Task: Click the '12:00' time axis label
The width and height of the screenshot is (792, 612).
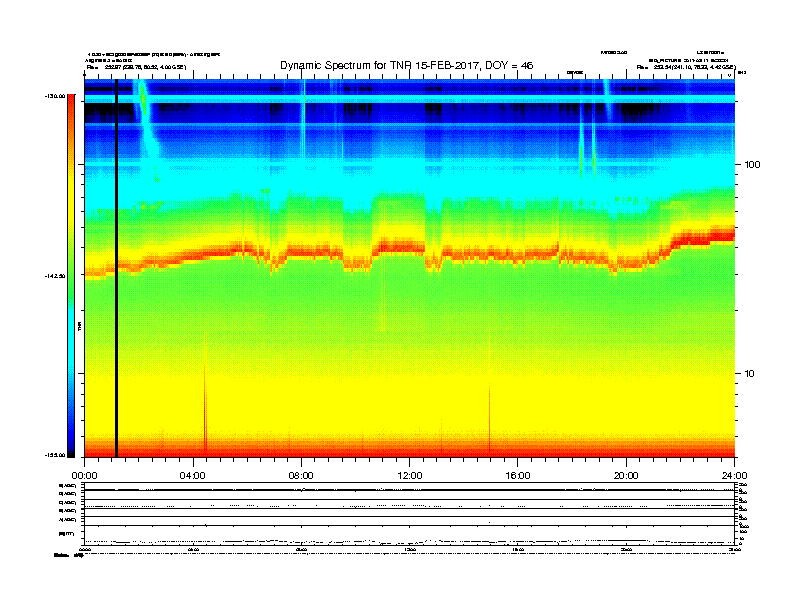Action: click(410, 476)
